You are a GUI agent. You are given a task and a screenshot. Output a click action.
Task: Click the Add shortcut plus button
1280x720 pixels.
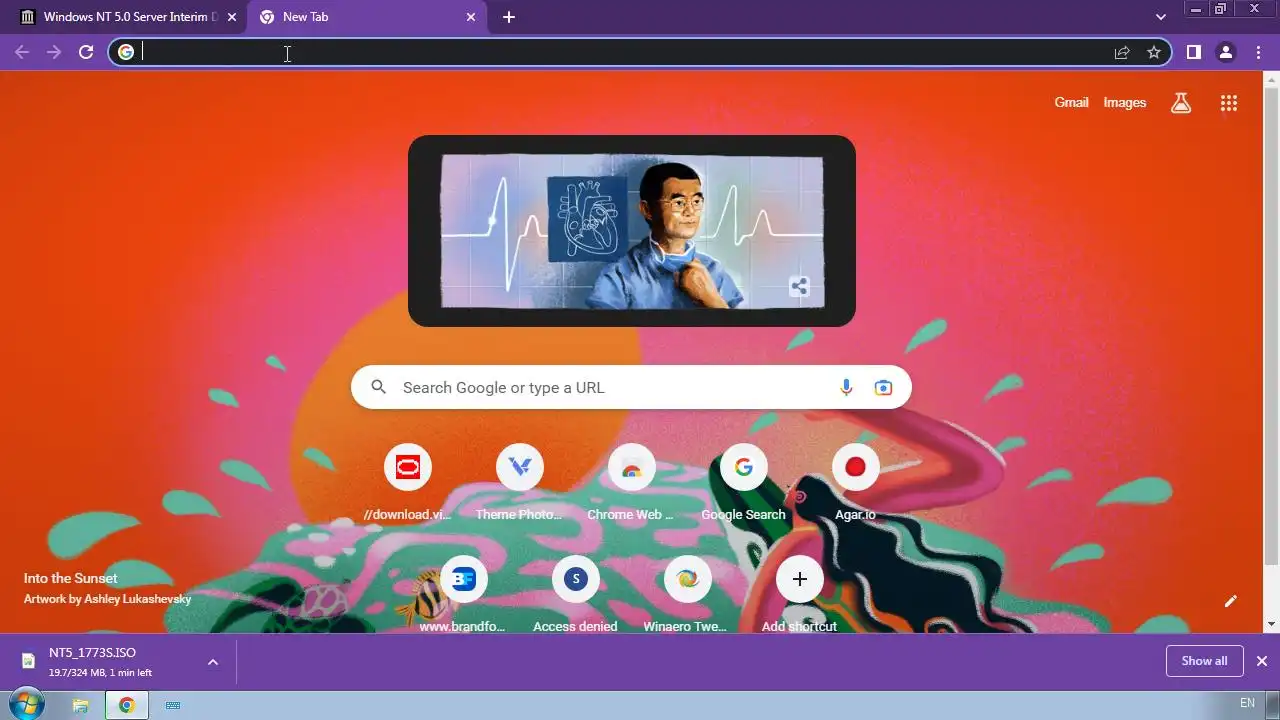pyautogui.click(x=800, y=579)
